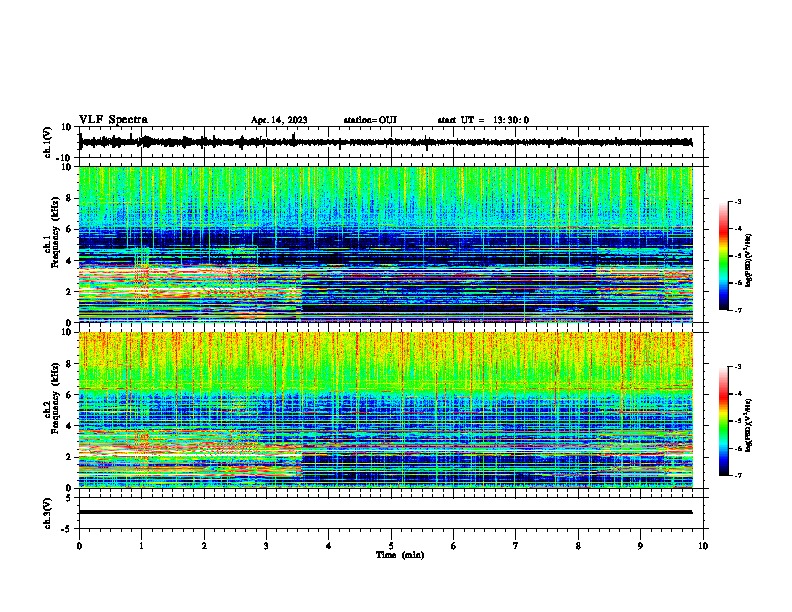This screenshot has height=612, width=792.
Task: Click the "8" kHz tick of ch.1 spectrogram
Action: pos(69,198)
